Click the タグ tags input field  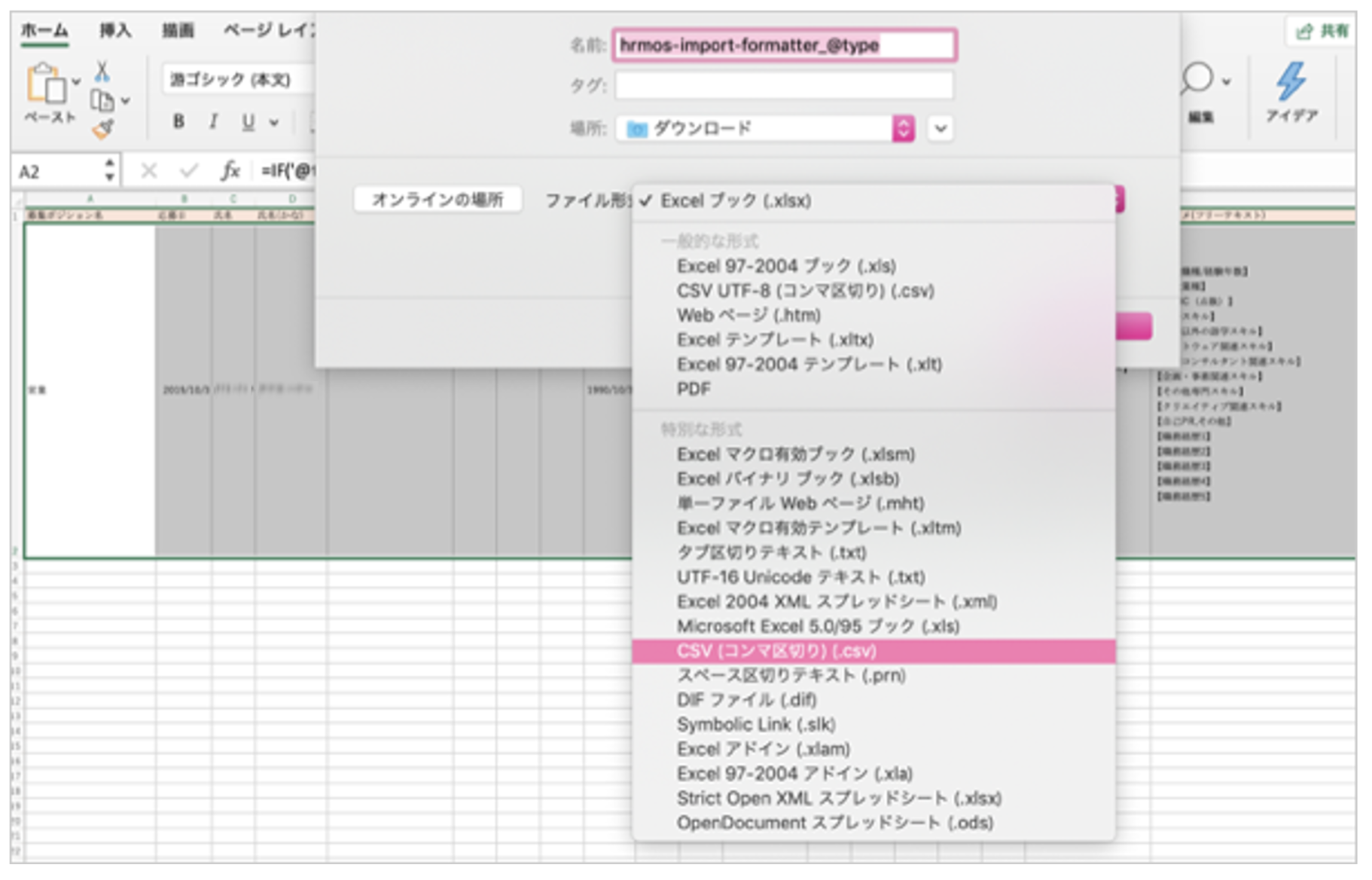785,85
